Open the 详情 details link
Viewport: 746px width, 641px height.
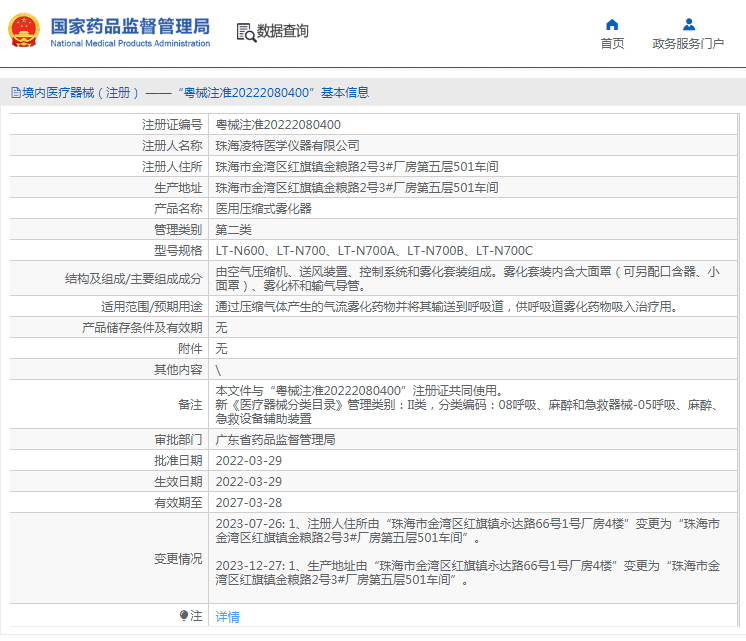tap(227, 617)
